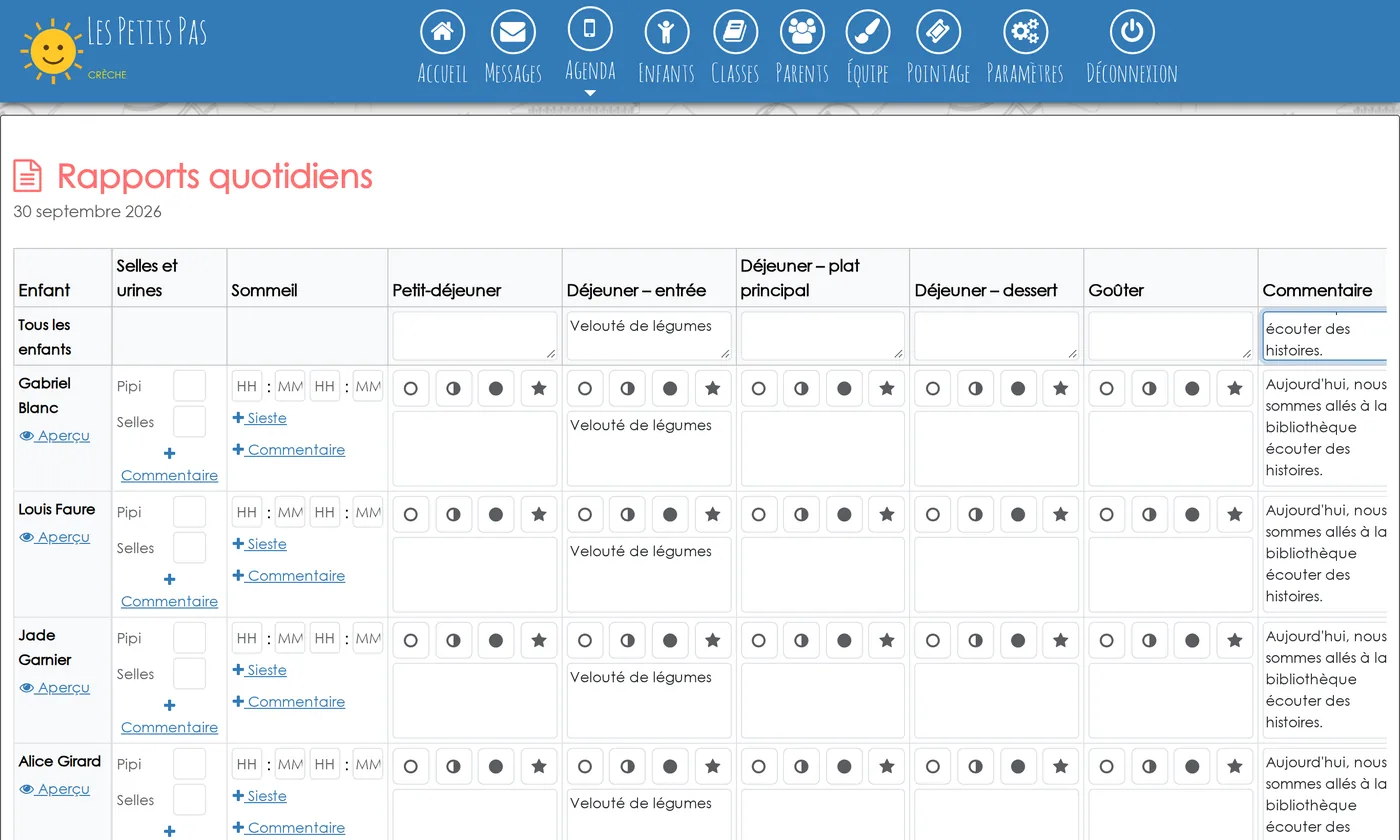Select half-circle rating for Louis Faure's Goûter

click(x=1149, y=514)
